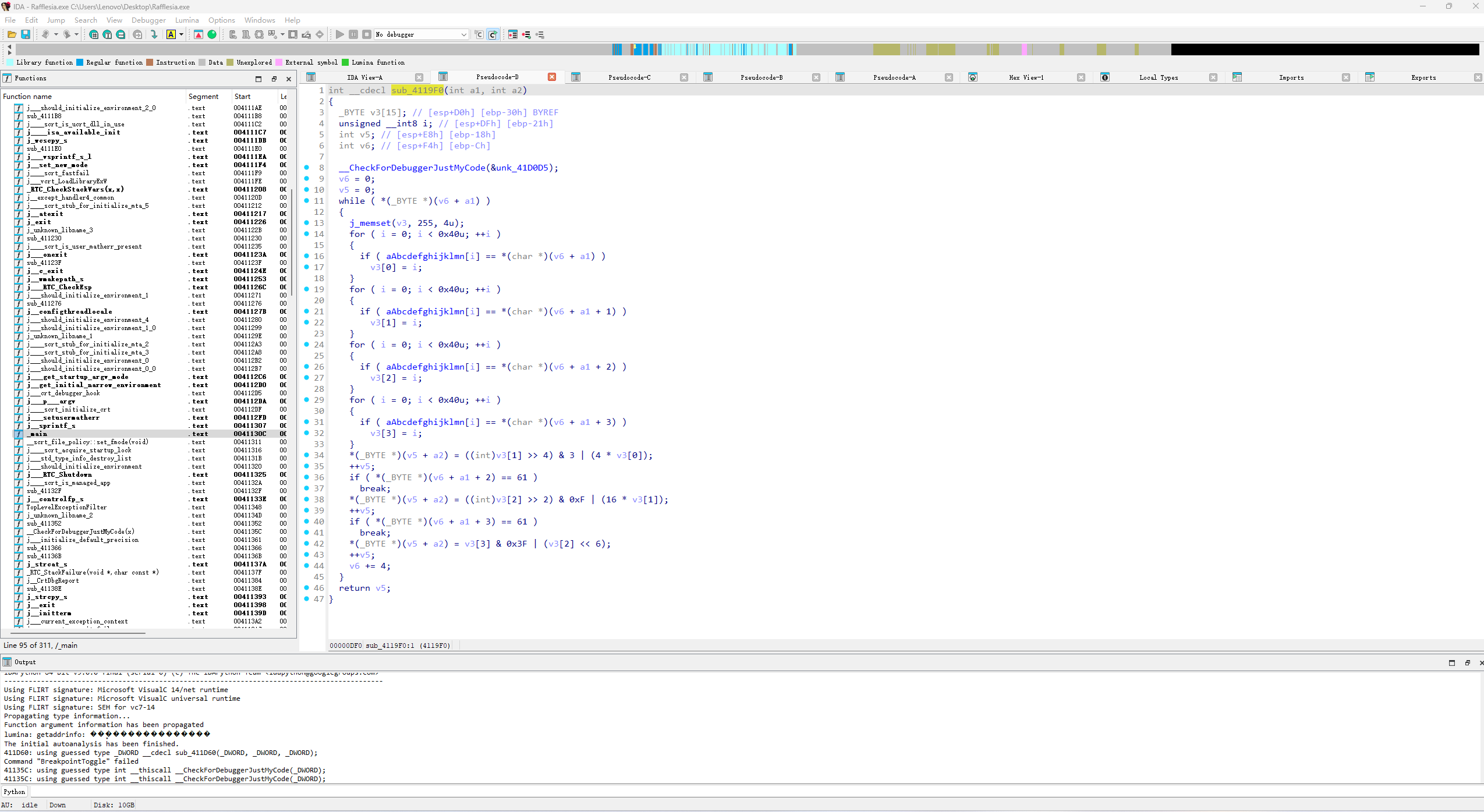This screenshot has height=812, width=1484.
Task: Expand the back navigation history arrow
Action: tap(56, 35)
